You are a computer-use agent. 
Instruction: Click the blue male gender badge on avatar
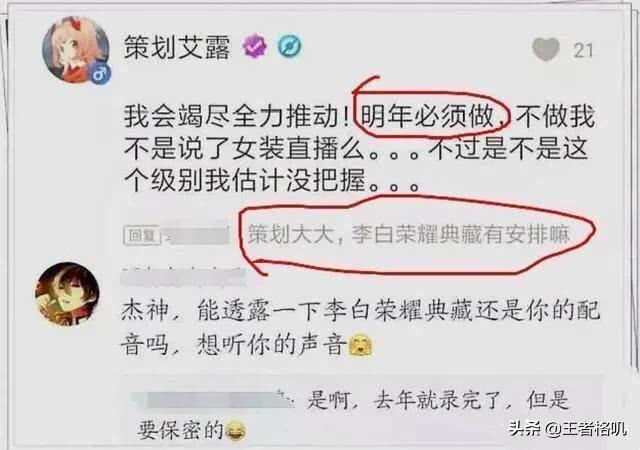click(100, 74)
